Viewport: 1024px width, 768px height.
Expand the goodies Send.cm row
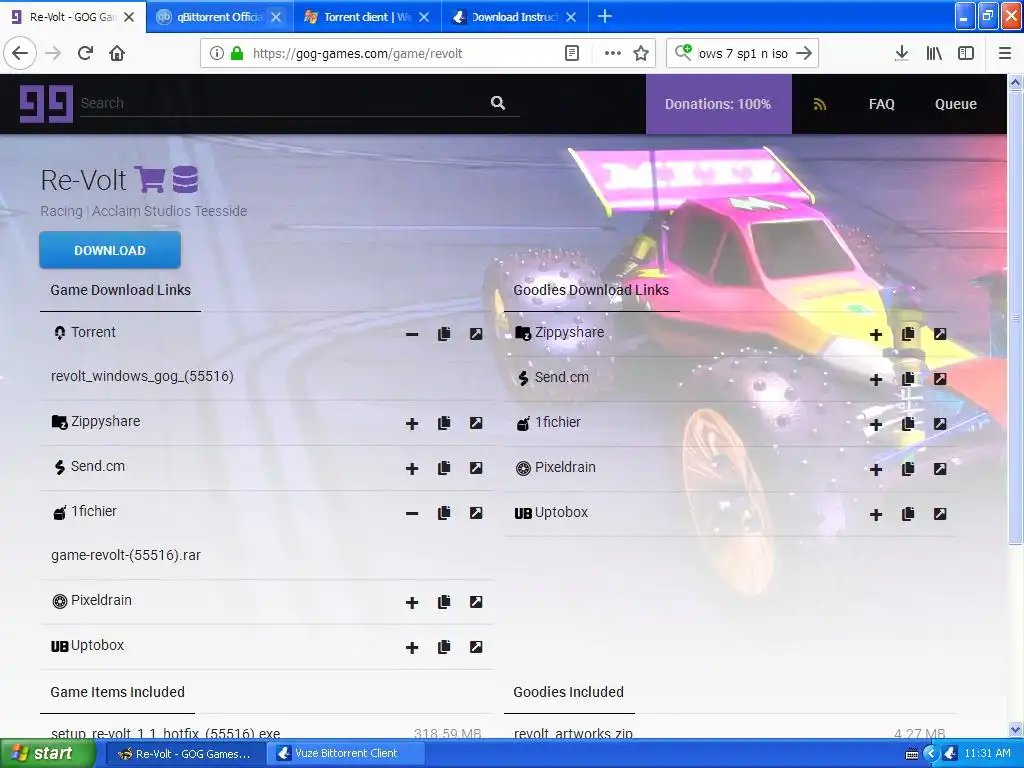point(876,380)
